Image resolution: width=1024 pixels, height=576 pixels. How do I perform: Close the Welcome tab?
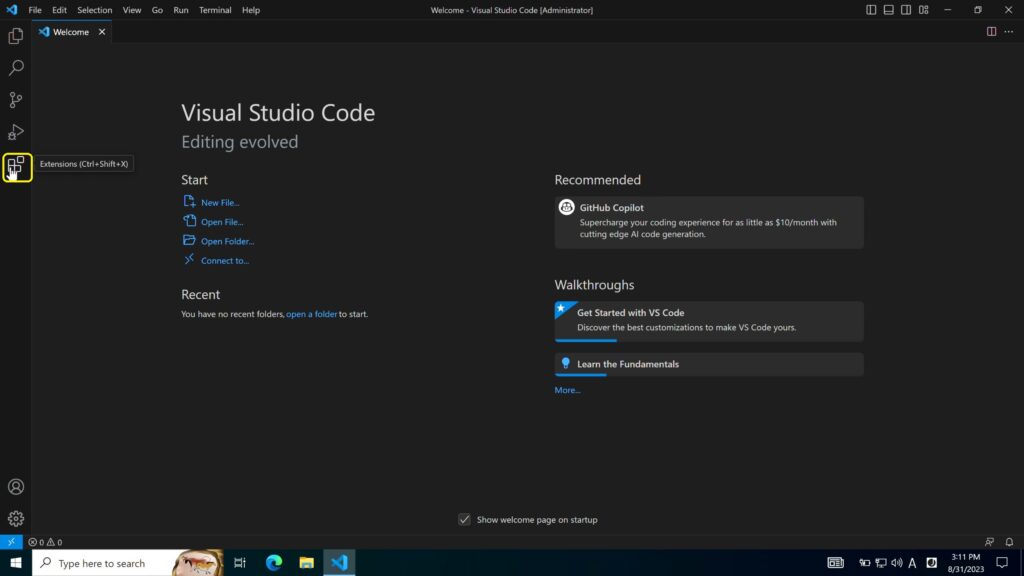102,31
